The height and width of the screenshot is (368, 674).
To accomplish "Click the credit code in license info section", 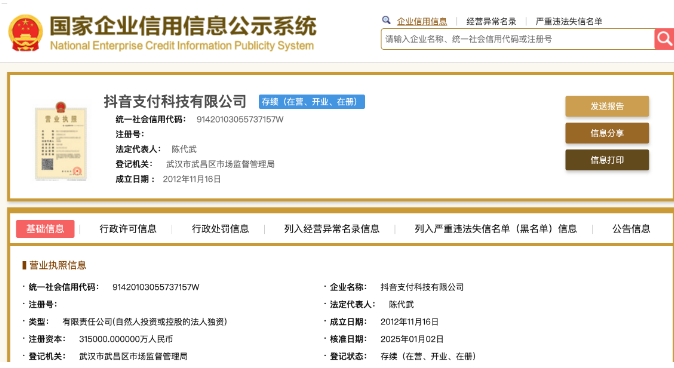I will click(156, 287).
